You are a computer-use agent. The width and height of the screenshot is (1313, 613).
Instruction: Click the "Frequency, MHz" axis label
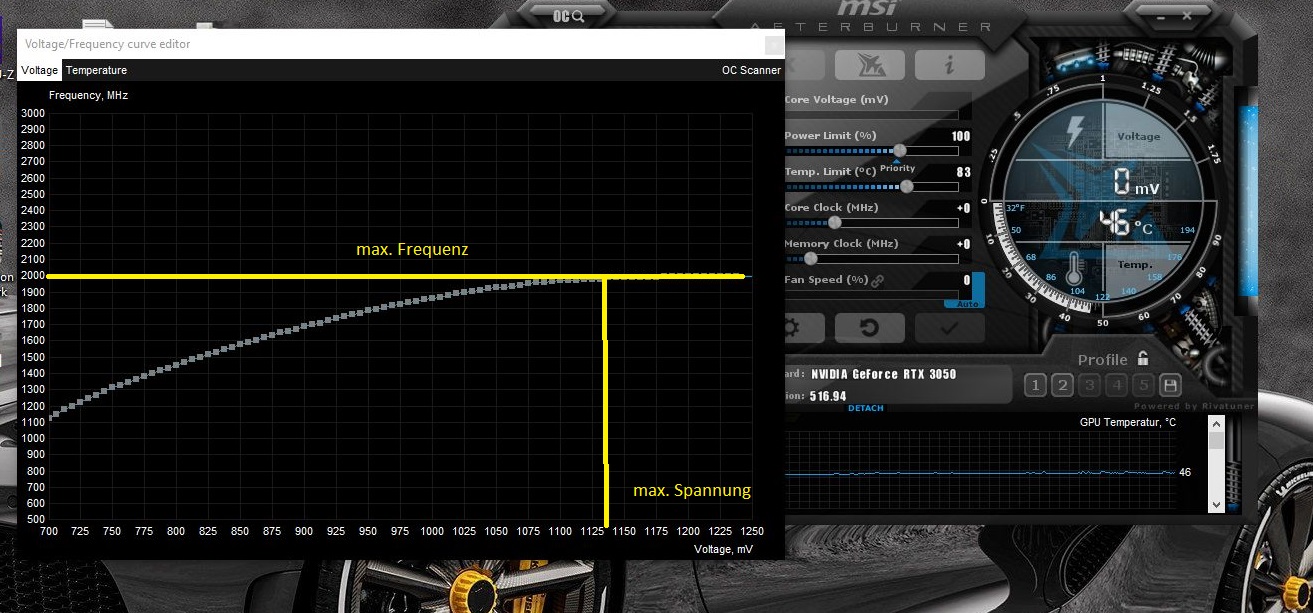click(89, 95)
